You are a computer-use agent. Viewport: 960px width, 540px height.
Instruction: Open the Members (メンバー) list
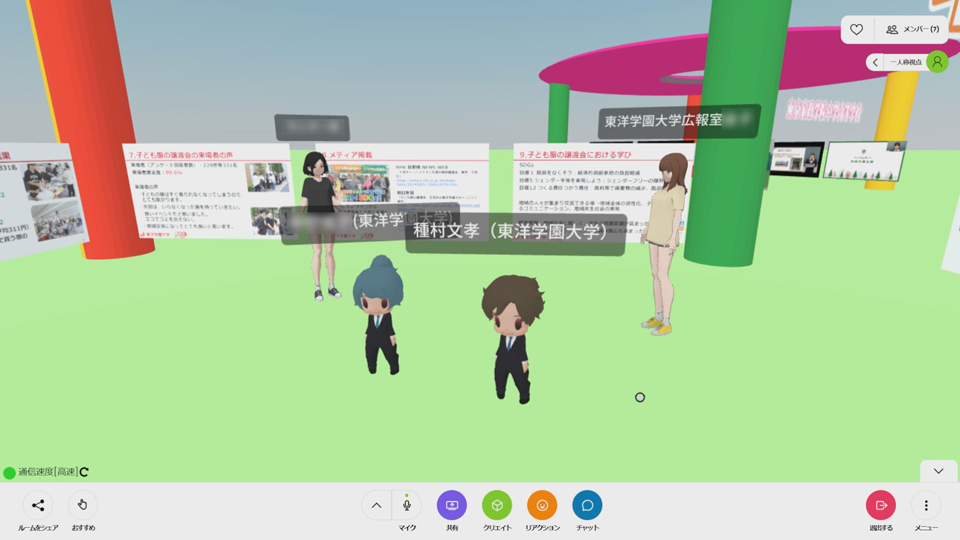[912, 29]
